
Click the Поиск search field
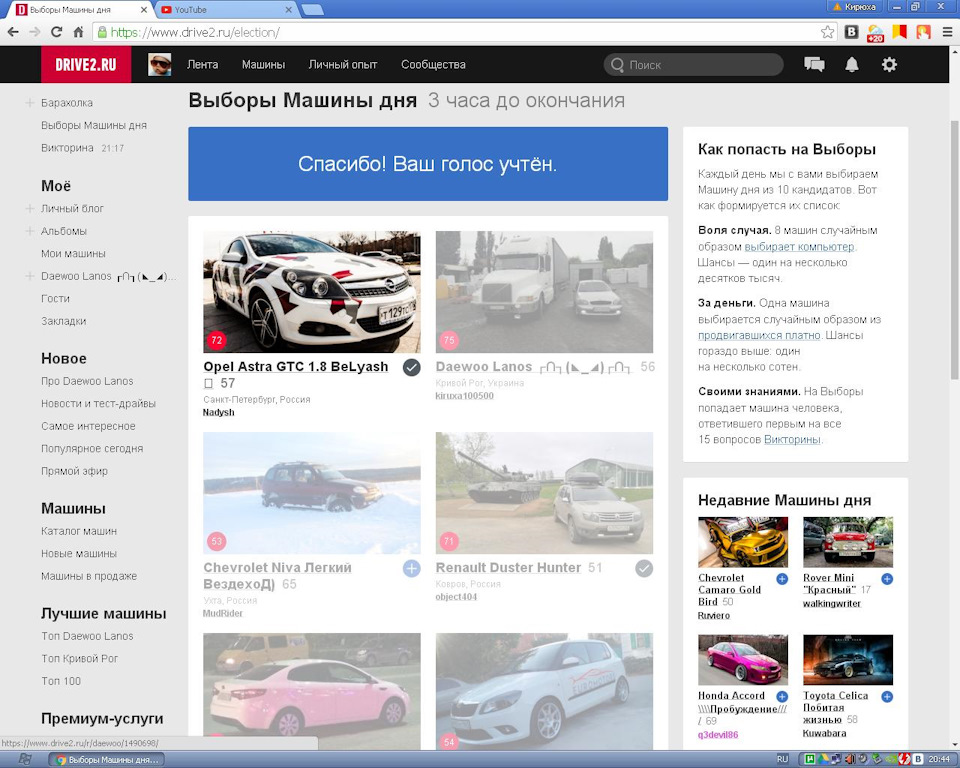point(694,64)
